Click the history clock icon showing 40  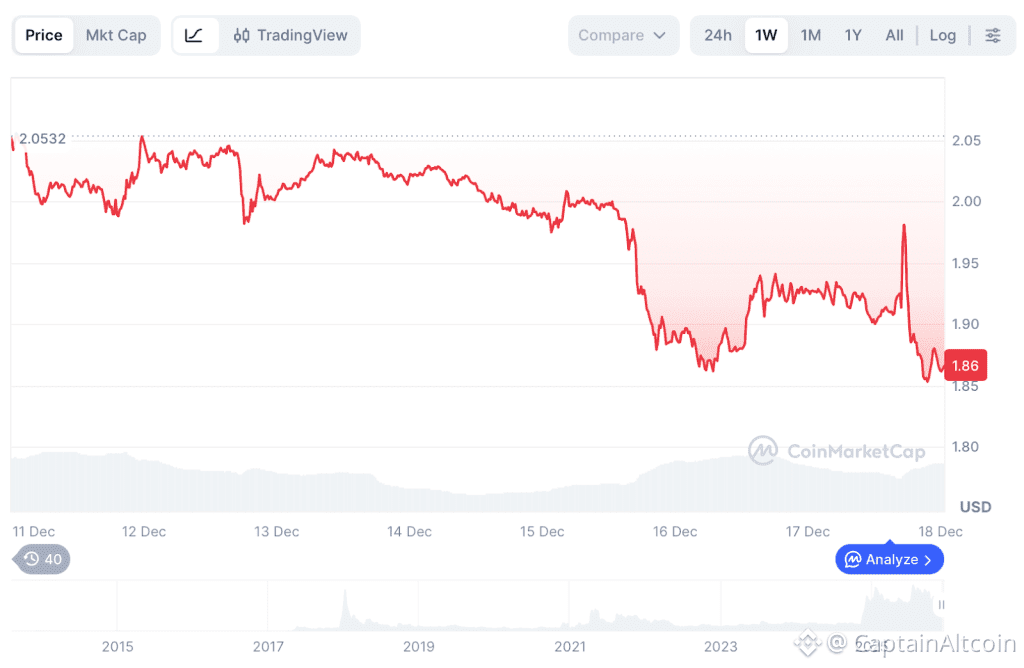click(41, 559)
